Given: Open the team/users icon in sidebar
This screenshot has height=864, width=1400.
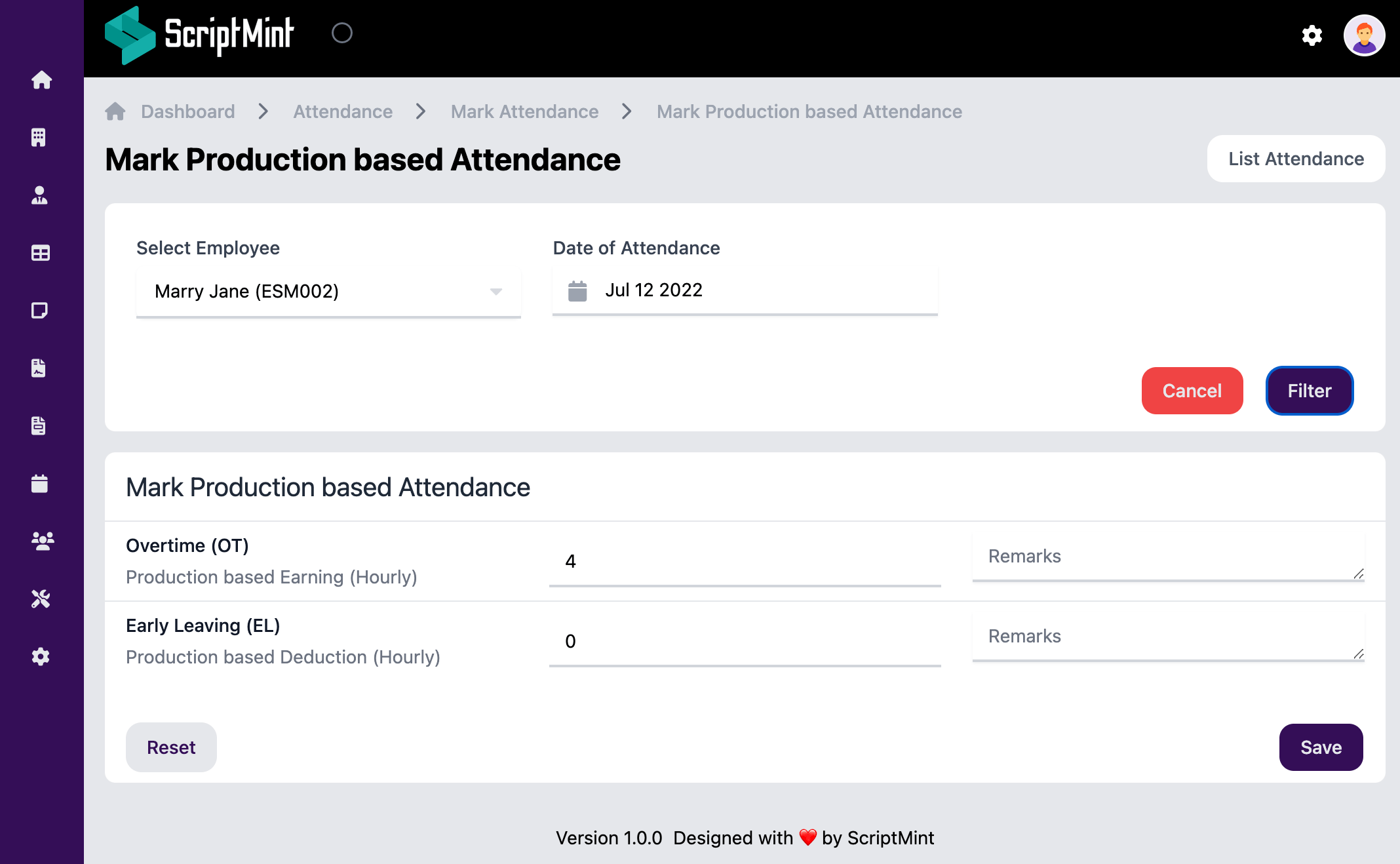Looking at the screenshot, I should 41,541.
